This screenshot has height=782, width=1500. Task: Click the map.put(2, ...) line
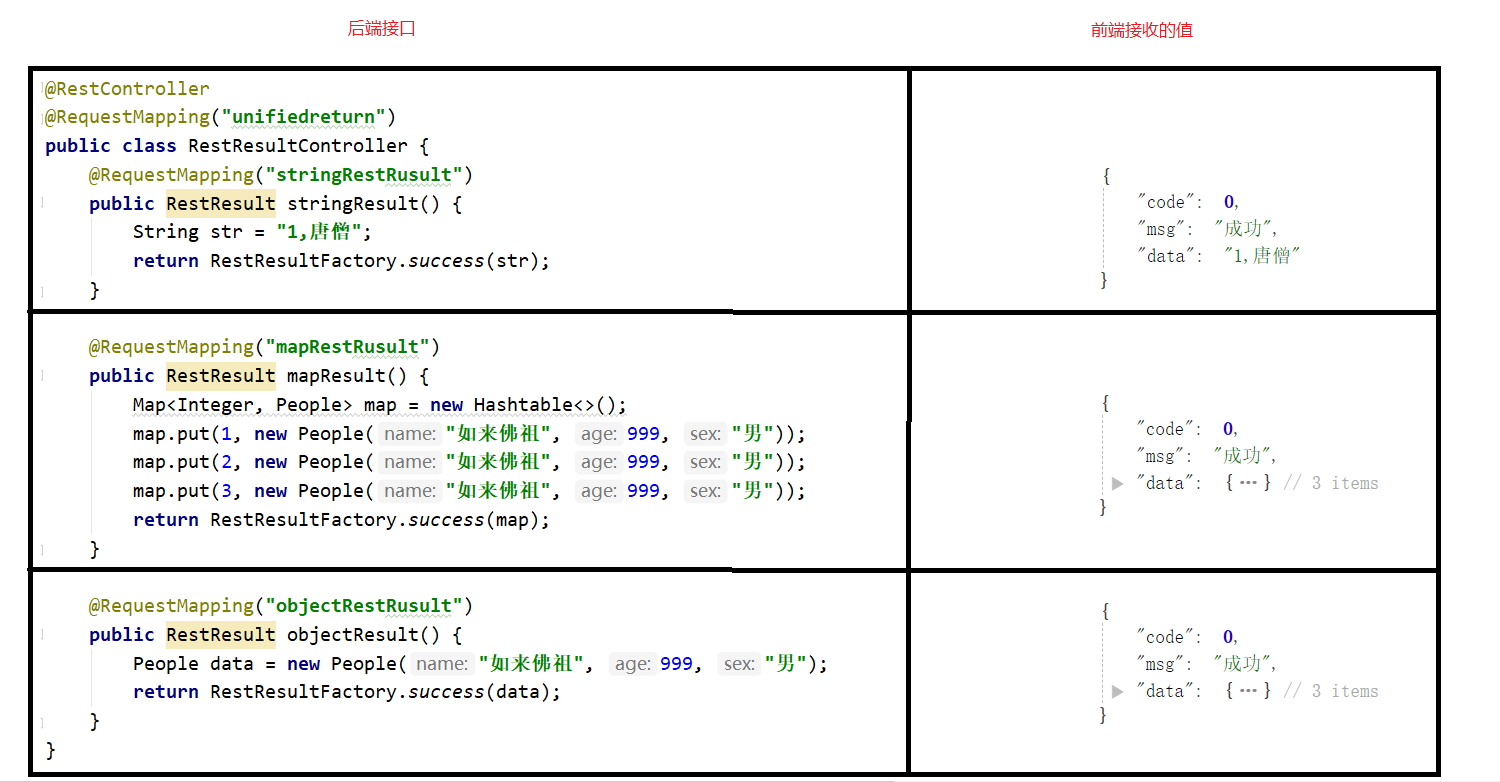469,462
